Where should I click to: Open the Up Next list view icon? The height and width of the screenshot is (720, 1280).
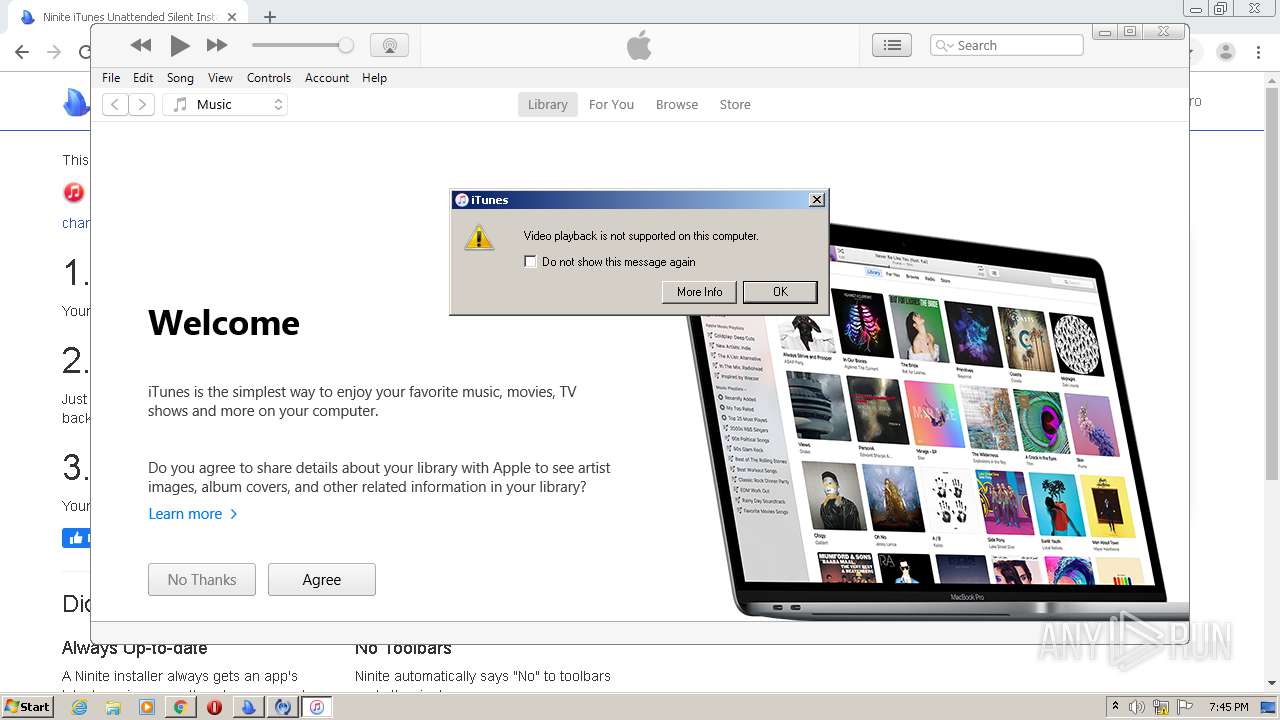click(892, 45)
